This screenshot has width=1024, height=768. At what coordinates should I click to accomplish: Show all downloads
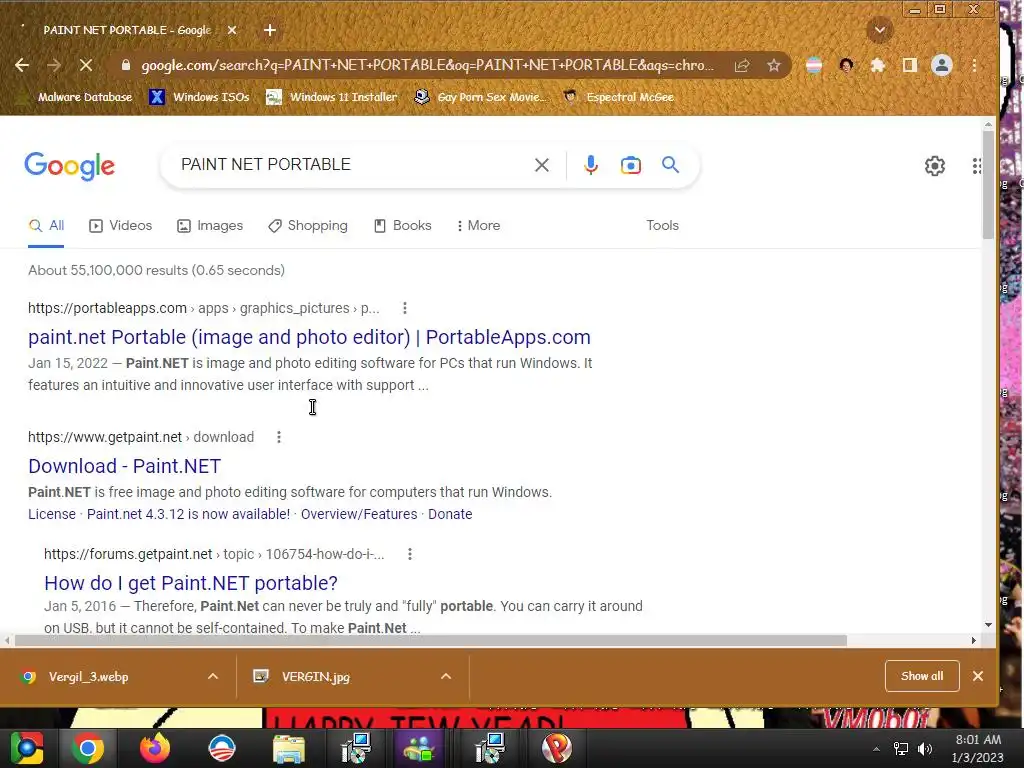(x=921, y=677)
